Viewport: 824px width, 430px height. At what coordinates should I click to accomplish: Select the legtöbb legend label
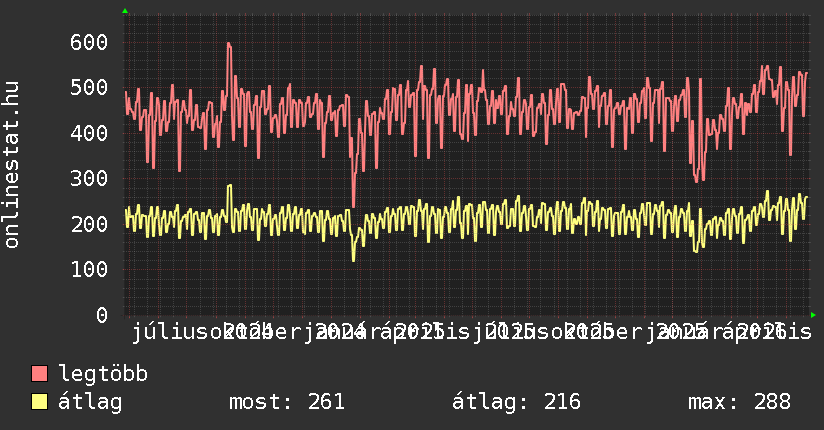tap(103, 374)
